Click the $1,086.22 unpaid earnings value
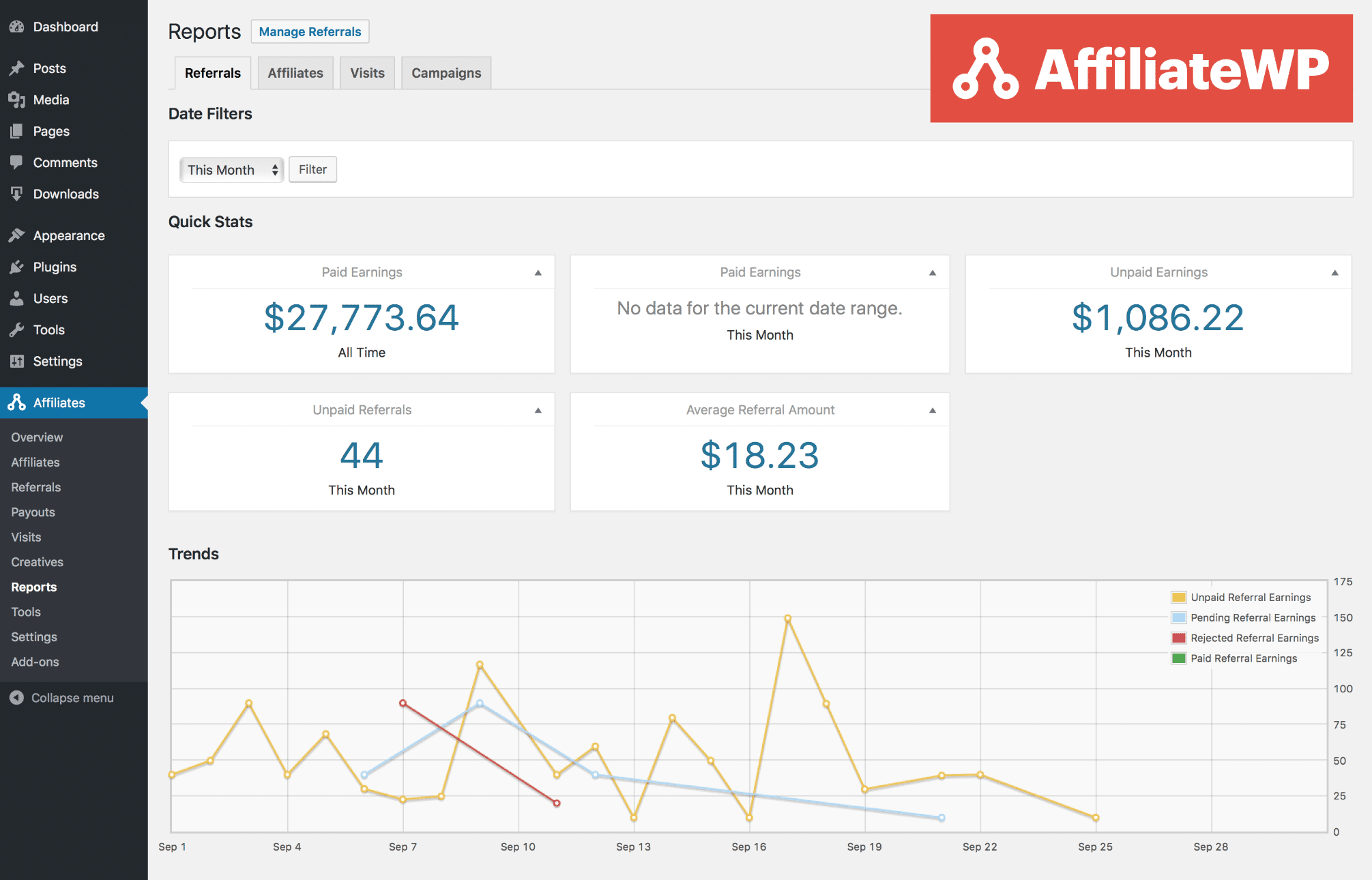The image size is (1372, 880). pos(1158,318)
